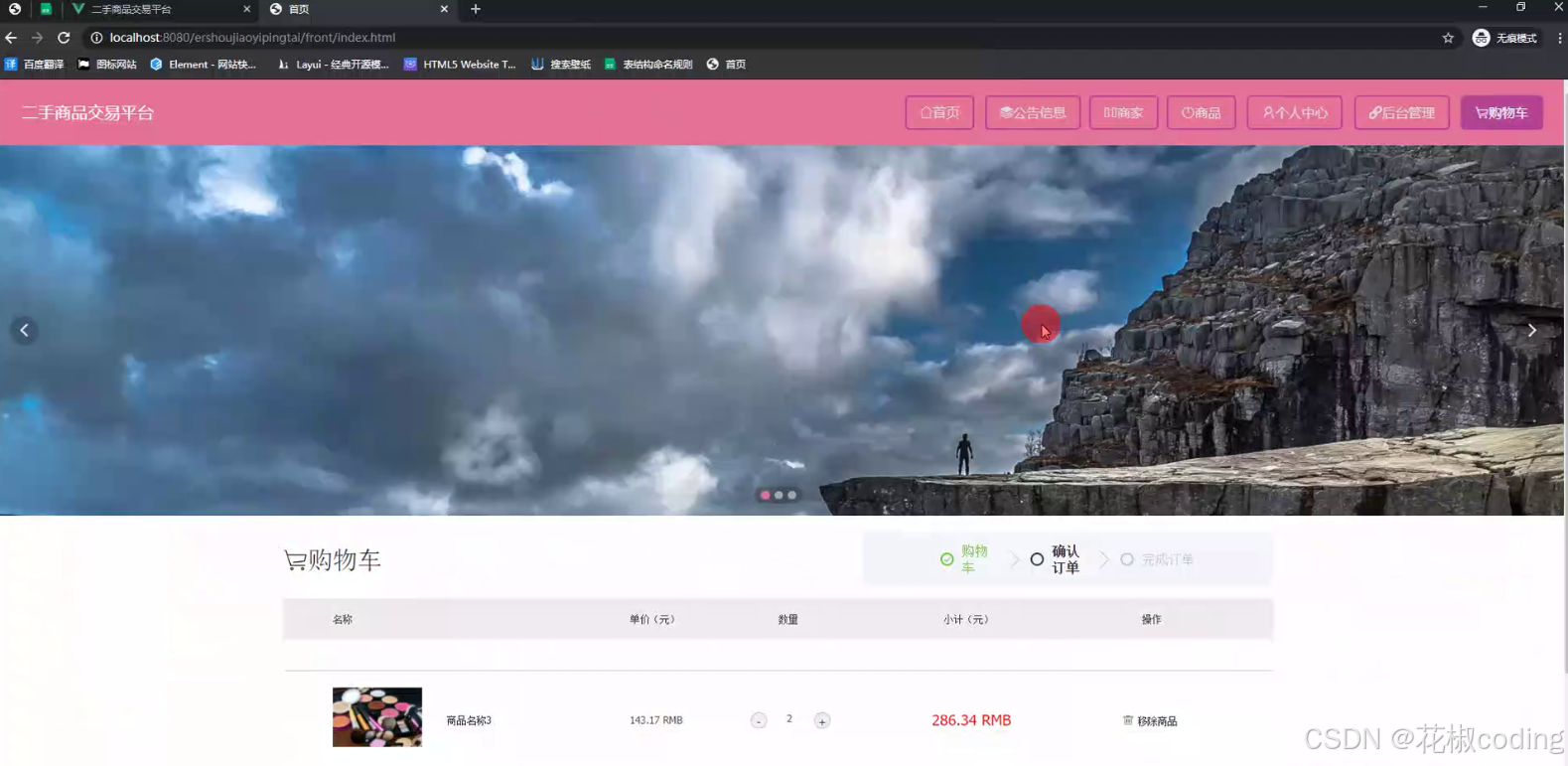
Task: Click the 单价（元）column header
Action: click(652, 619)
